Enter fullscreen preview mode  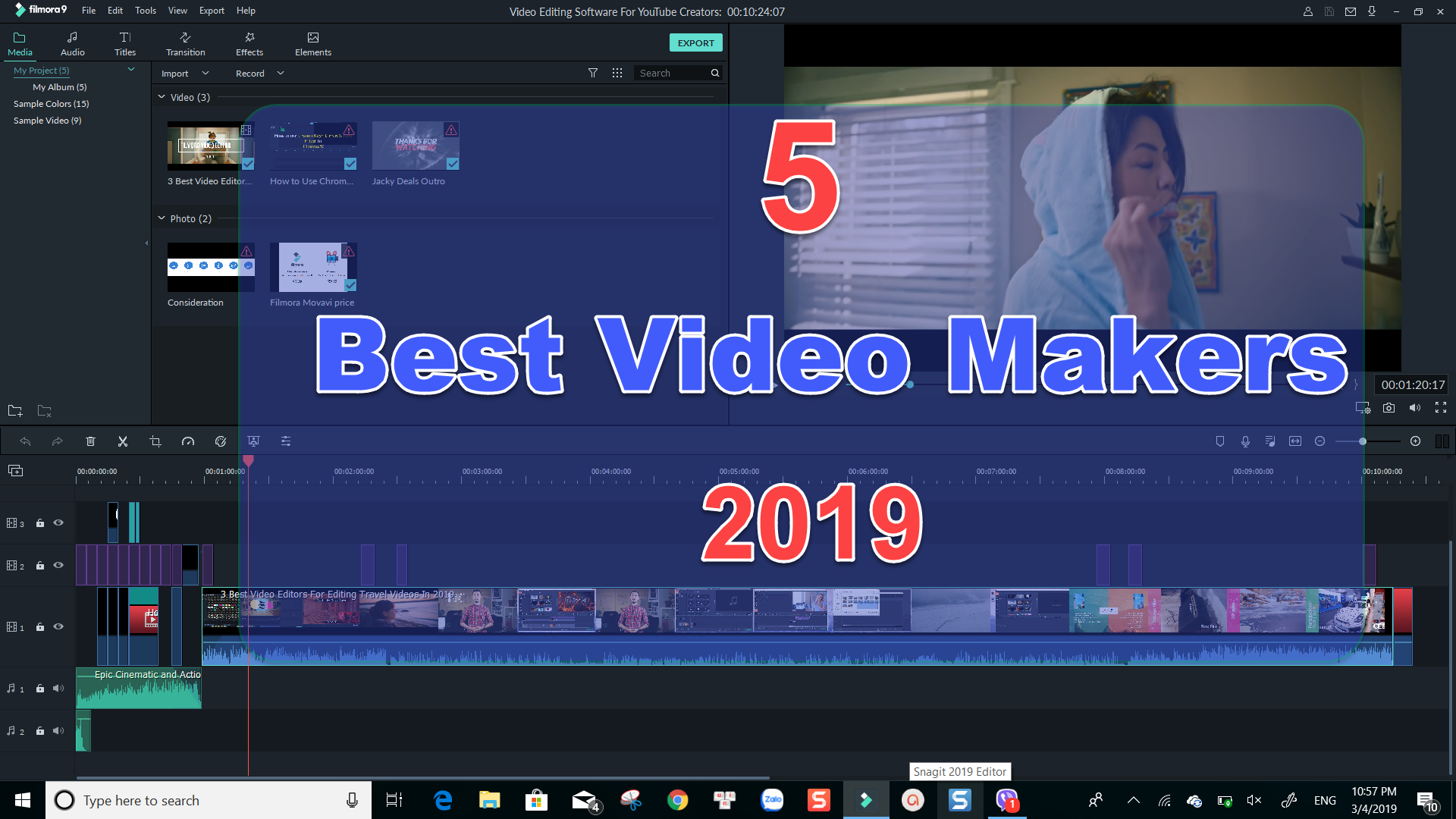(1441, 407)
